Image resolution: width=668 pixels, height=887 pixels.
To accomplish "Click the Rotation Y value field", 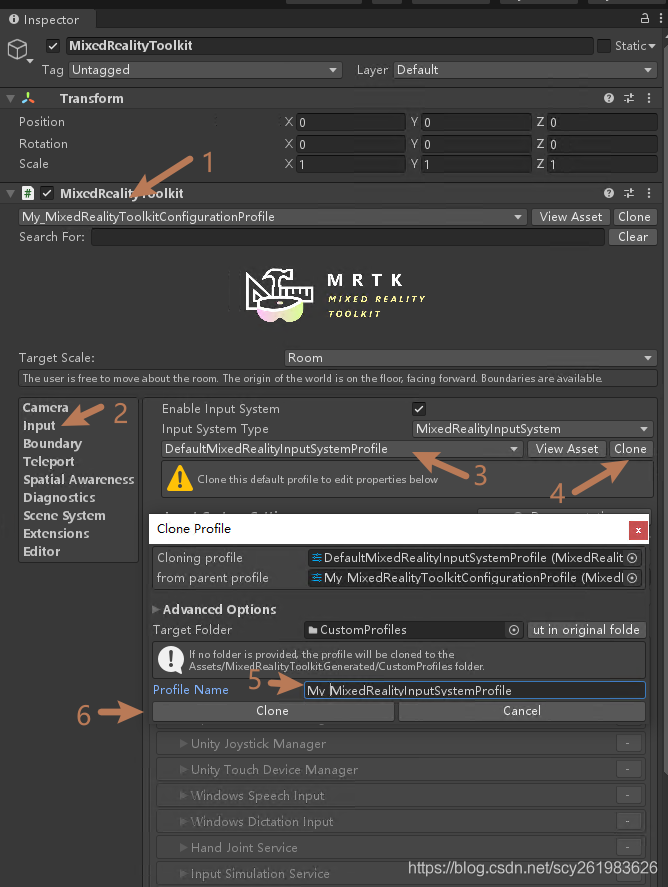I will coord(476,144).
